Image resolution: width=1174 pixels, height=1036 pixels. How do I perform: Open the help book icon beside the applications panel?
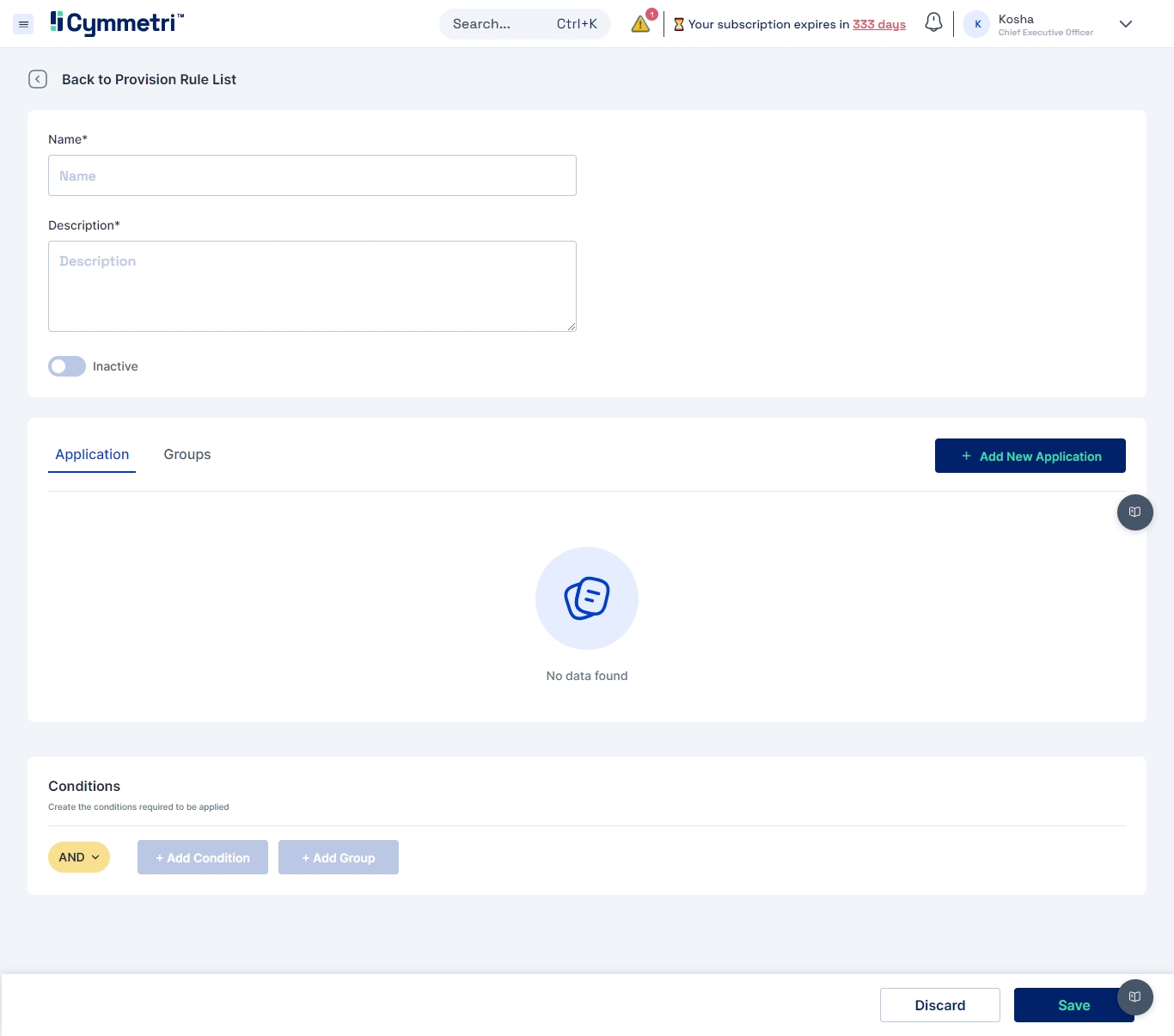click(1134, 512)
